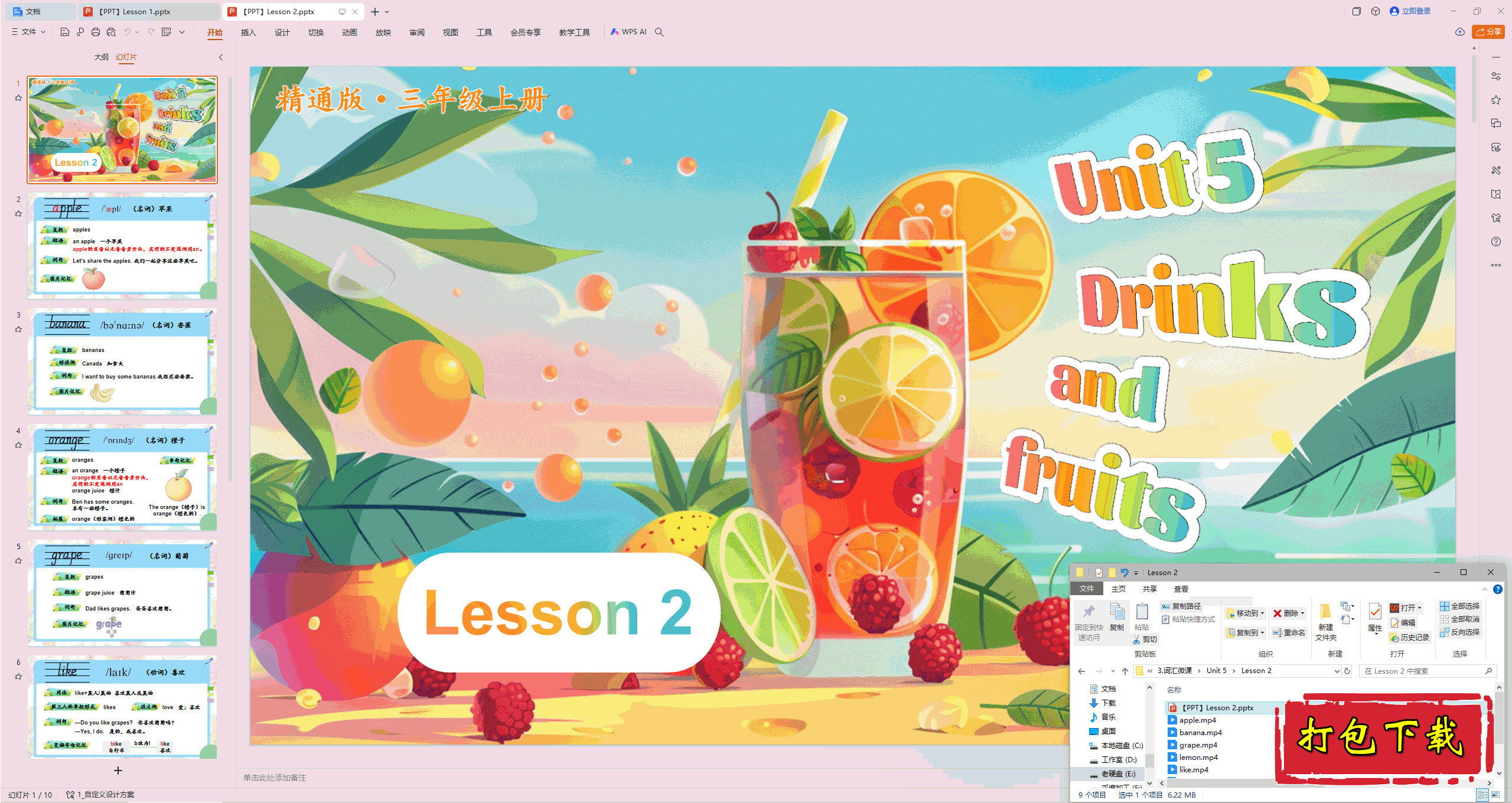Open the settings sliders icon in right sidebar
The height and width of the screenshot is (803, 1512).
click(1496, 76)
